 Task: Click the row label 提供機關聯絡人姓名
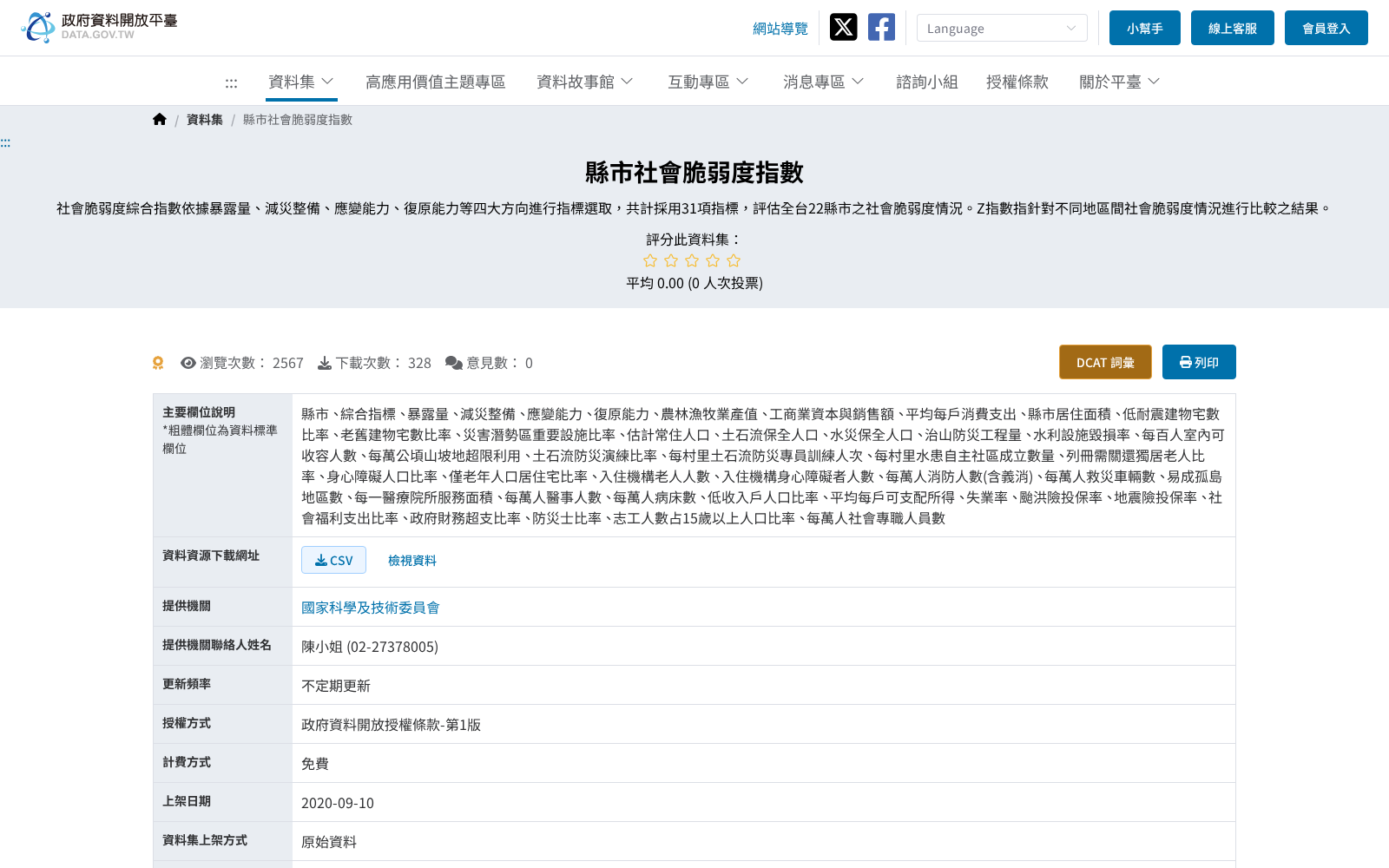coord(217,645)
